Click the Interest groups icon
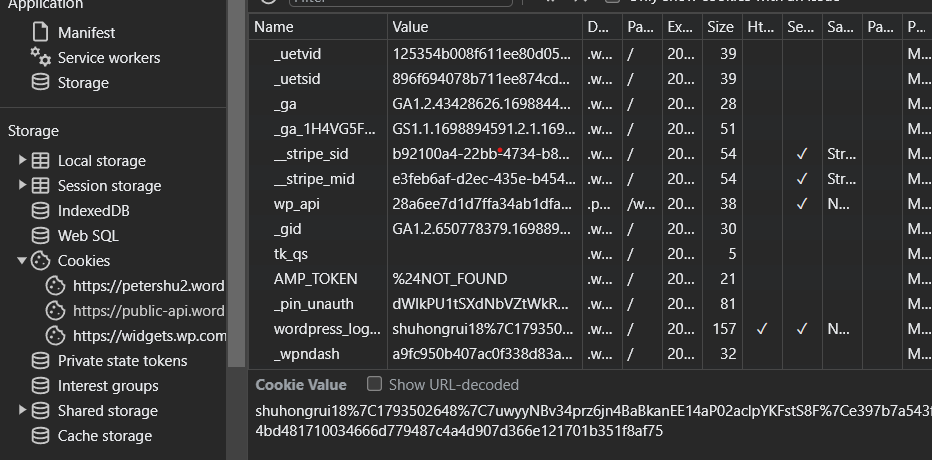 40,386
